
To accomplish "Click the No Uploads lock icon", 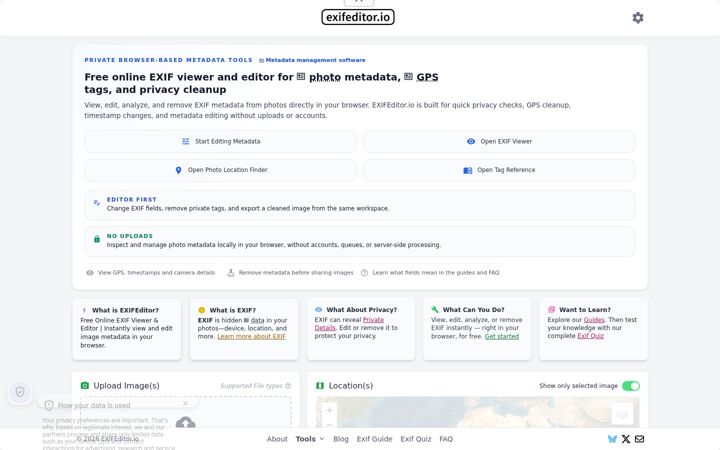I will tap(97, 239).
